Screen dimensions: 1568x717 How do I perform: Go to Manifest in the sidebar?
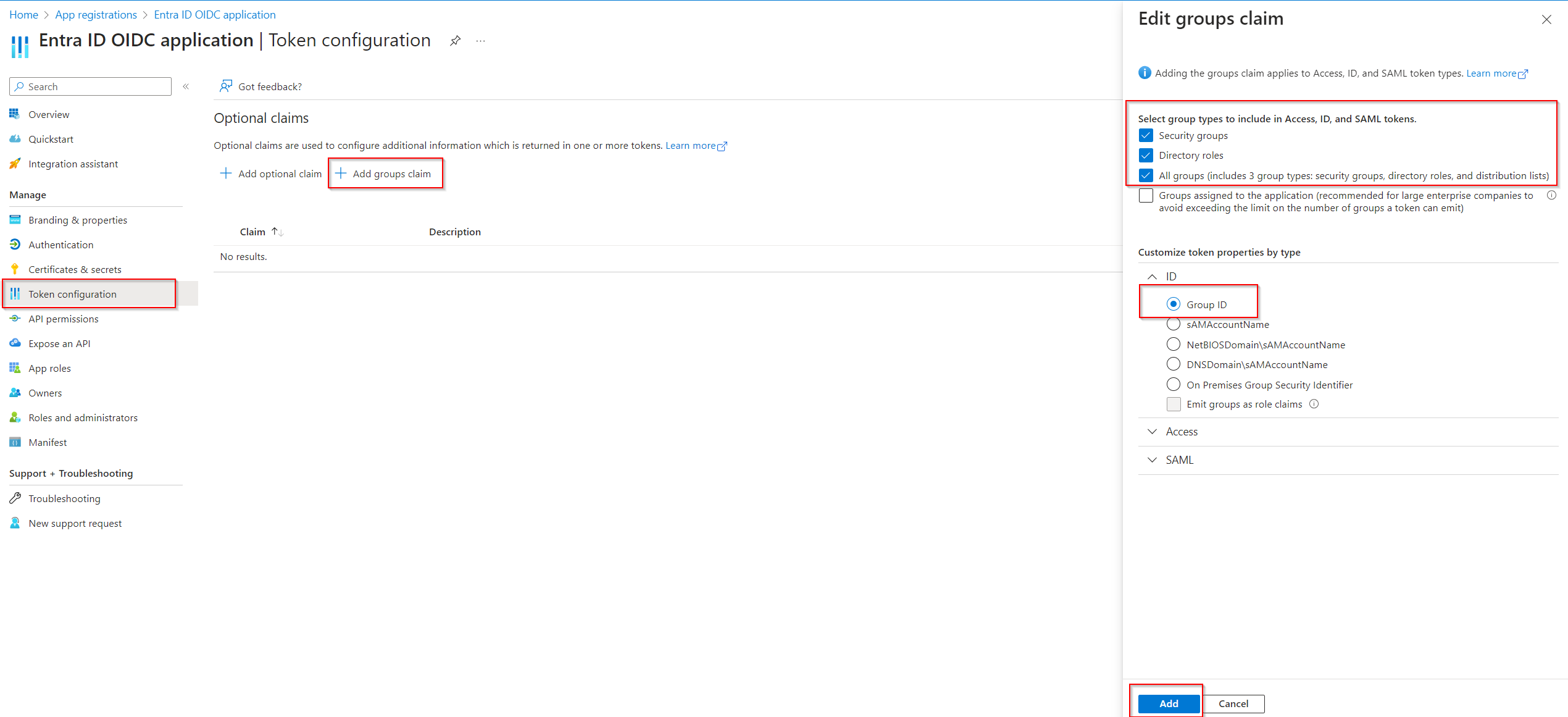[x=48, y=442]
